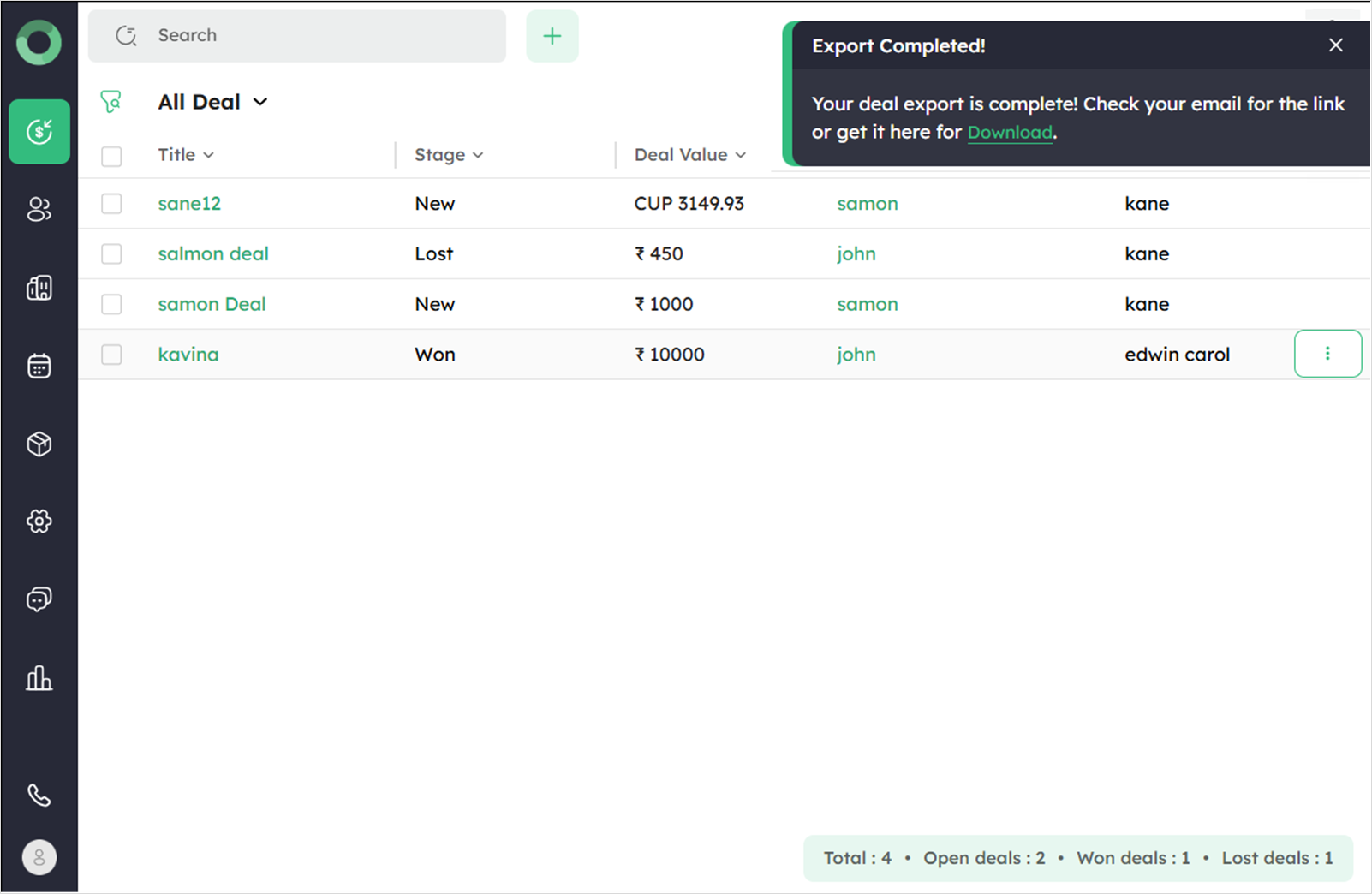Open the Settings gear icon in the sidebar
Image resolution: width=1372 pixels, height=894 pixels.
(39, 521)
